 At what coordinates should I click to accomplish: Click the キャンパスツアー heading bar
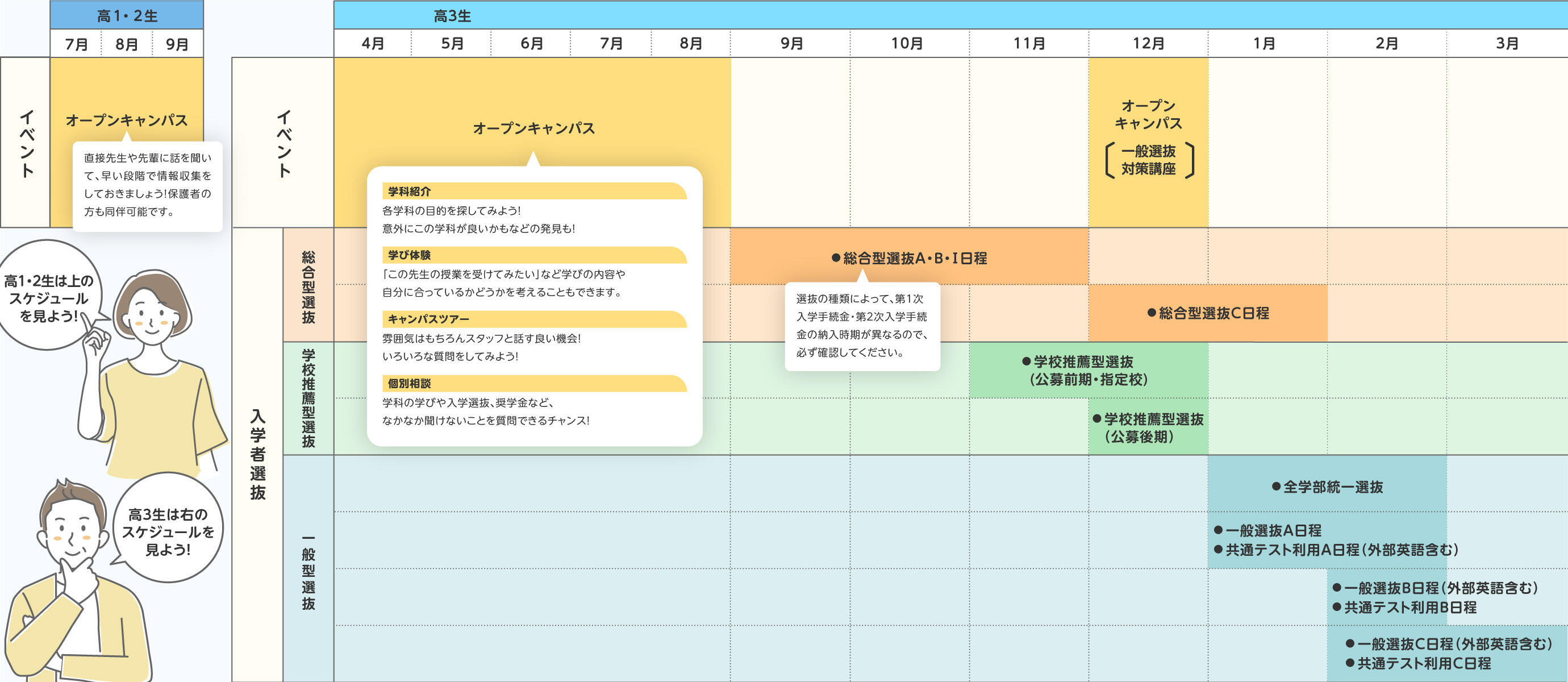coord(428,319)
